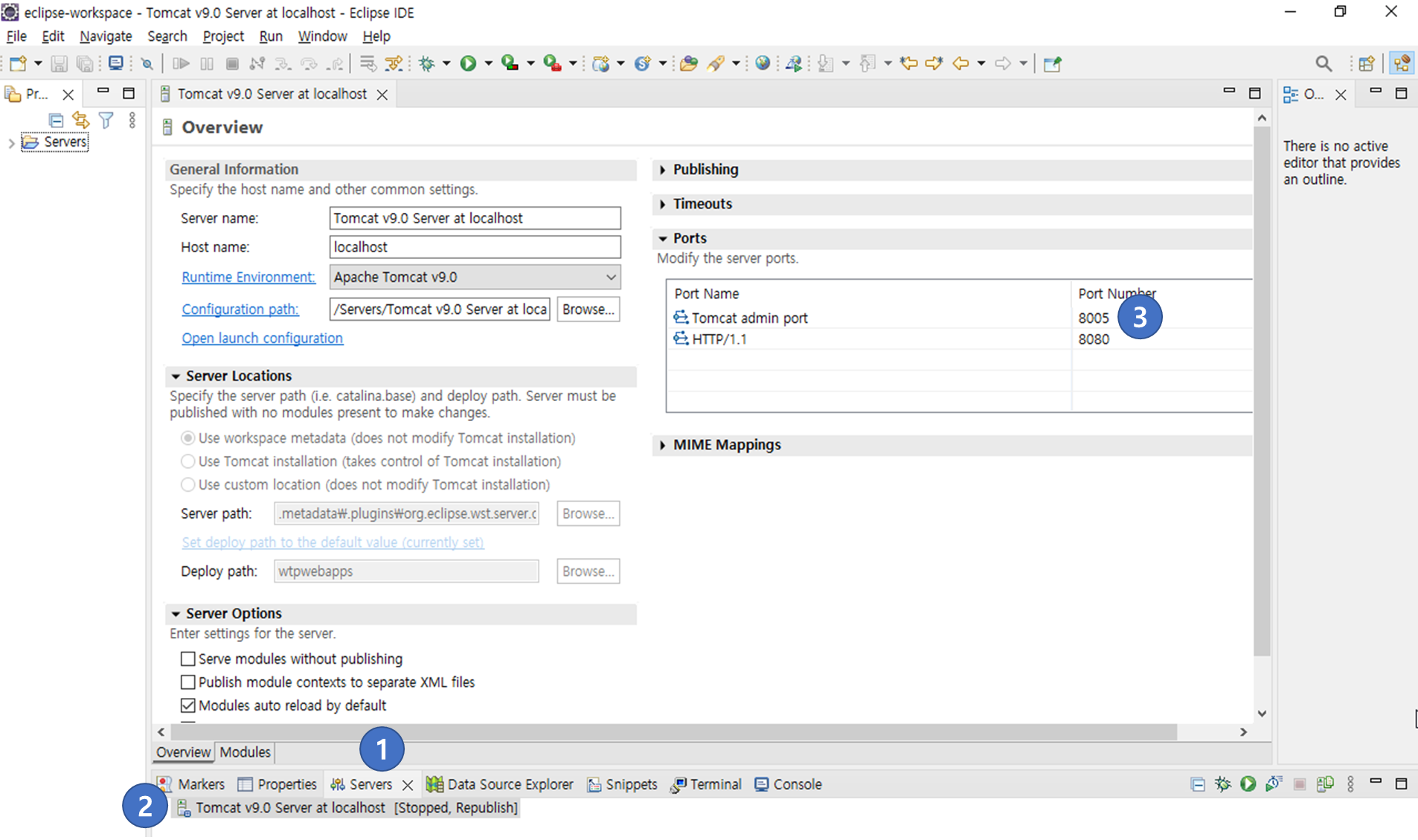1418x840 pixels.
Task: Click the Skip All Breakpoints icon
Action: coord(147,64)
